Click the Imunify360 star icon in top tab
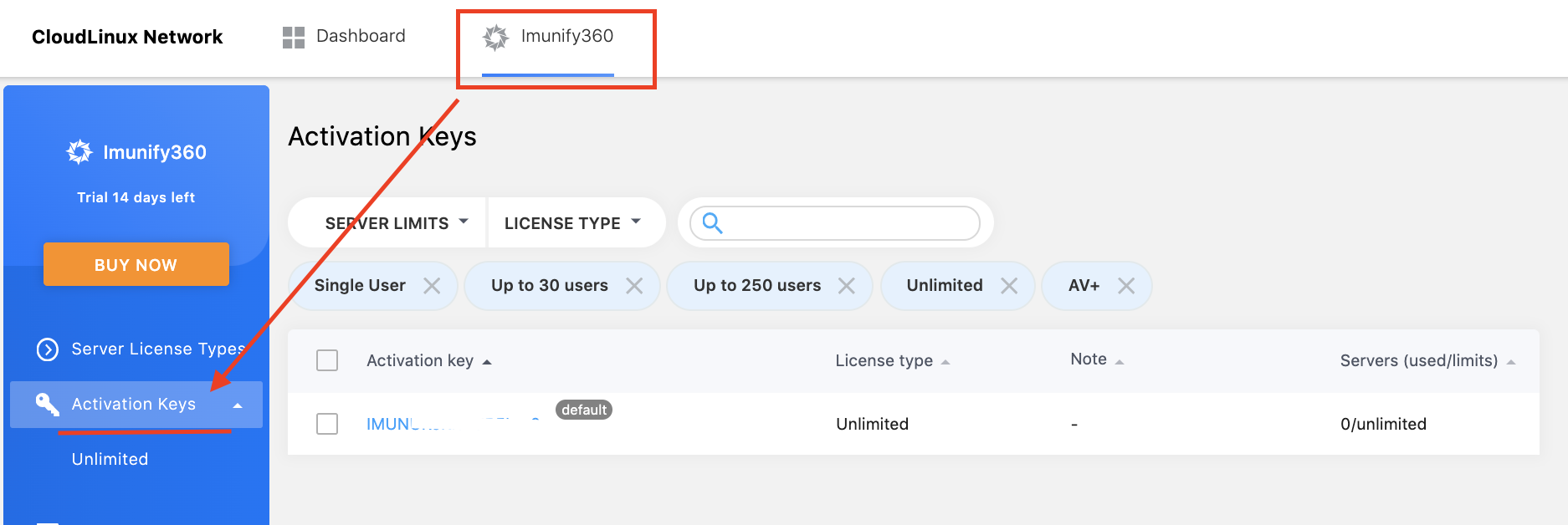 [x=495, y=37]
